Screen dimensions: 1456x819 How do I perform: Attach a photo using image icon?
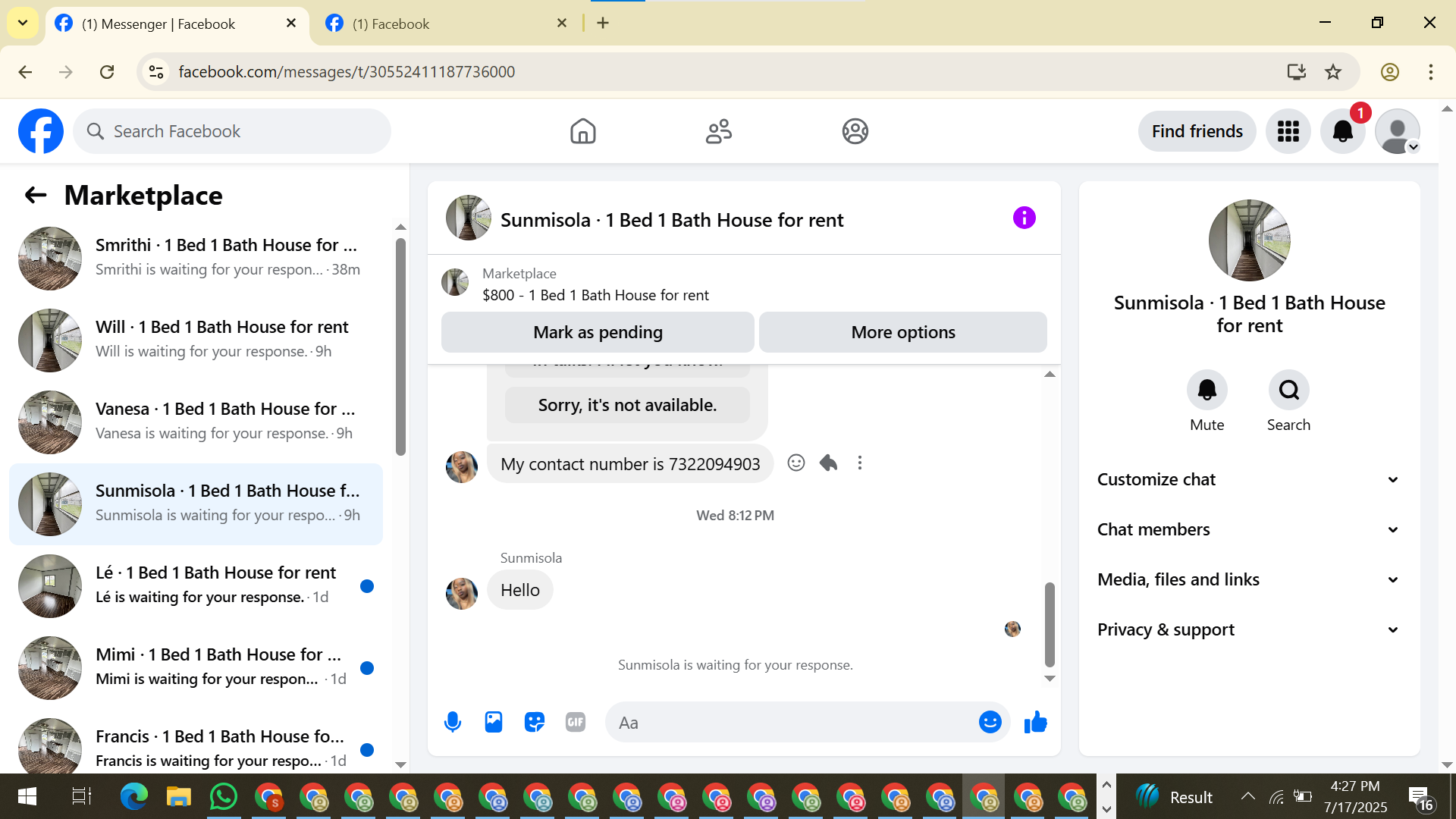pyautogui.click(x=494, y=722)
